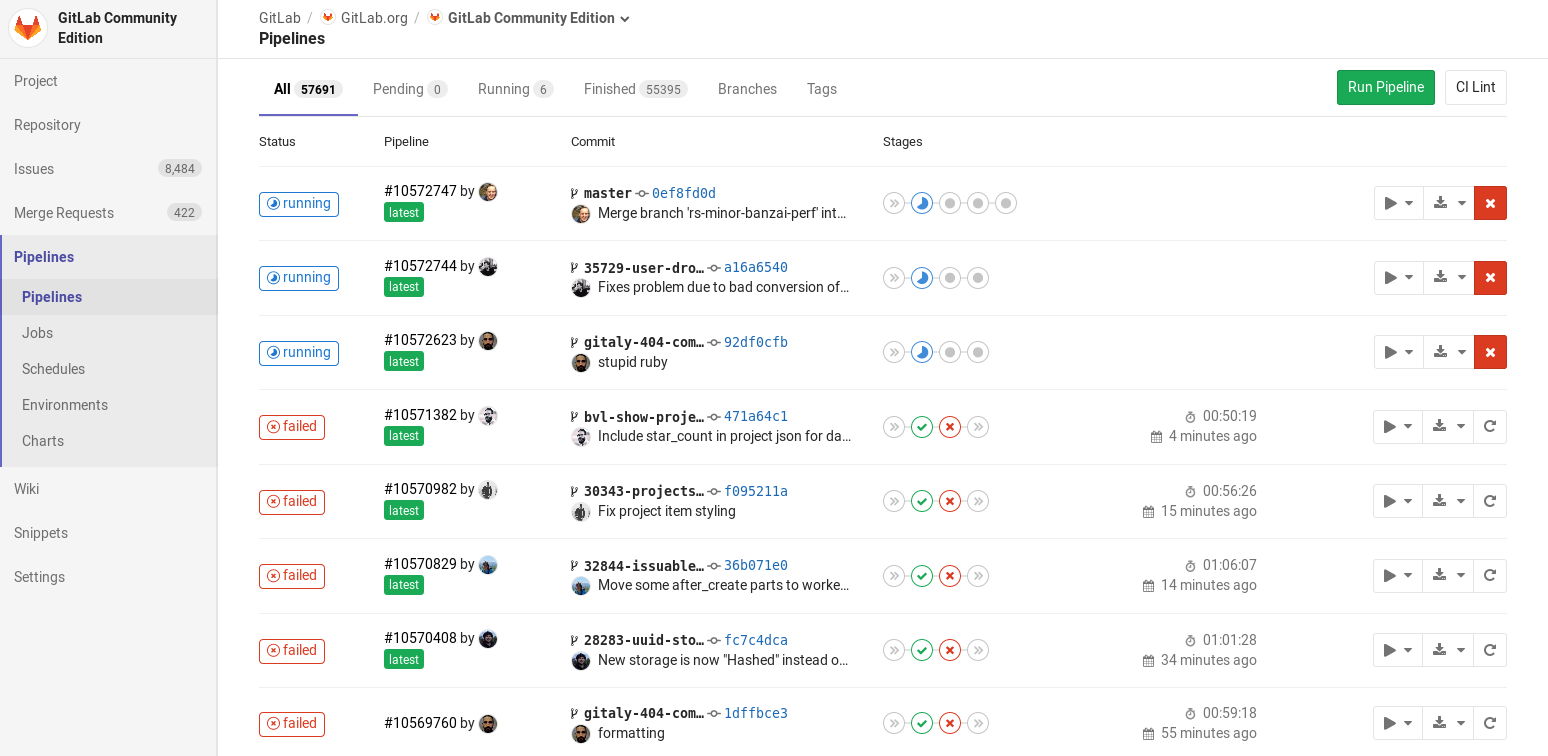Click the Run Pipeline button
This screenshot has width=1548, height=756.
point(1386,87)
